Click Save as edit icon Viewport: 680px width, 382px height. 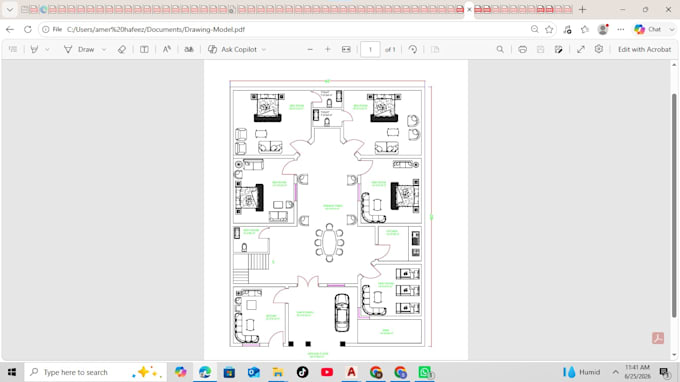(x=559, y=49)
